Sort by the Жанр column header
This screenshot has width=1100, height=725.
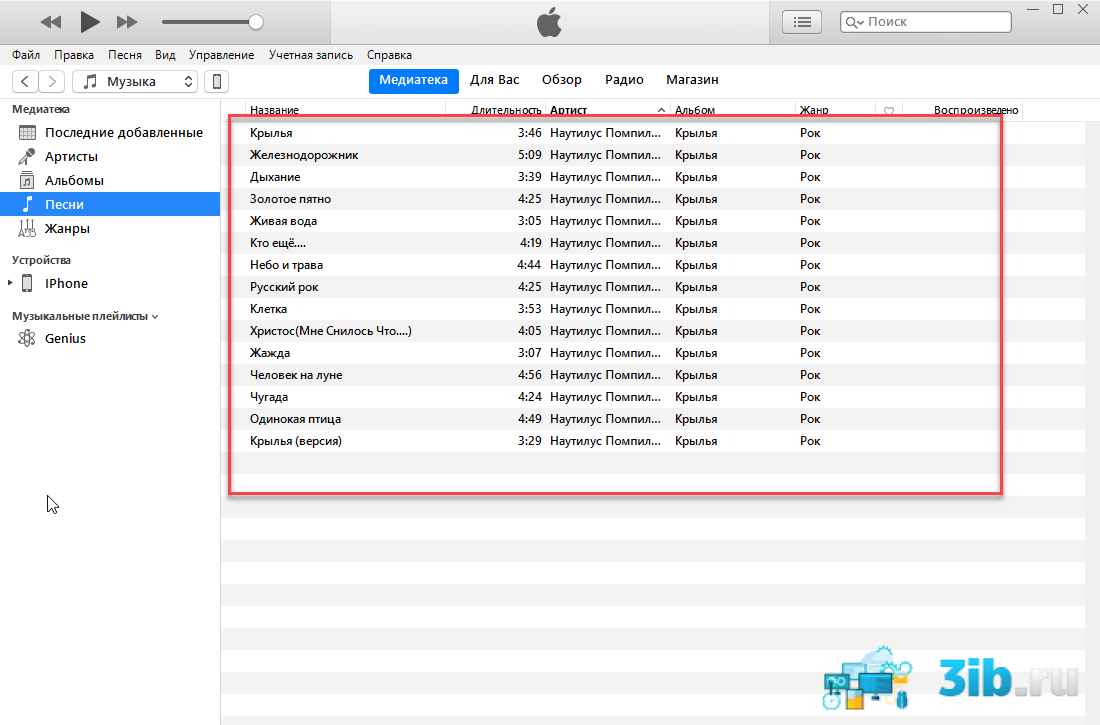tap(835, 110)
